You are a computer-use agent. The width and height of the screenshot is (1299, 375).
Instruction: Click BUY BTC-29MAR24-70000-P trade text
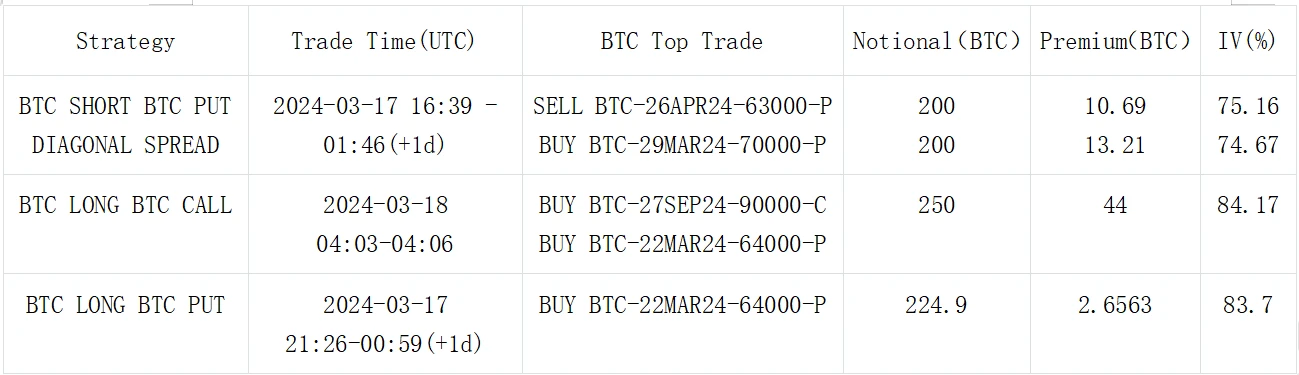pyautogui.click(x=682, y=144)
